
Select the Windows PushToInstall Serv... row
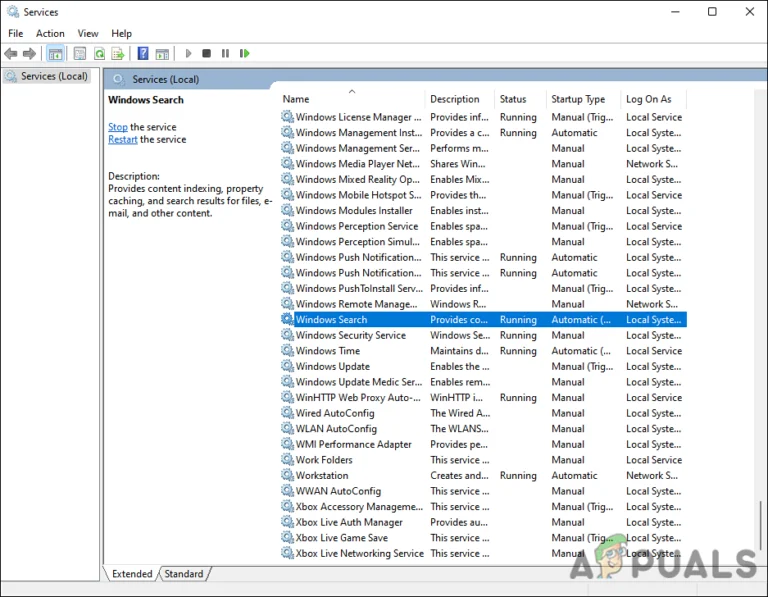click(x=483, y=288)
